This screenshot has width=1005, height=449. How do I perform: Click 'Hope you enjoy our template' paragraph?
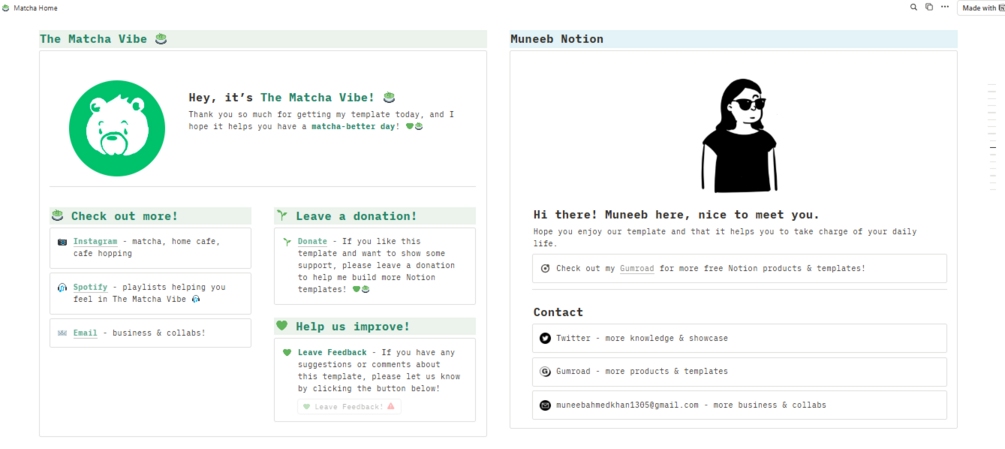coord(725,238)
